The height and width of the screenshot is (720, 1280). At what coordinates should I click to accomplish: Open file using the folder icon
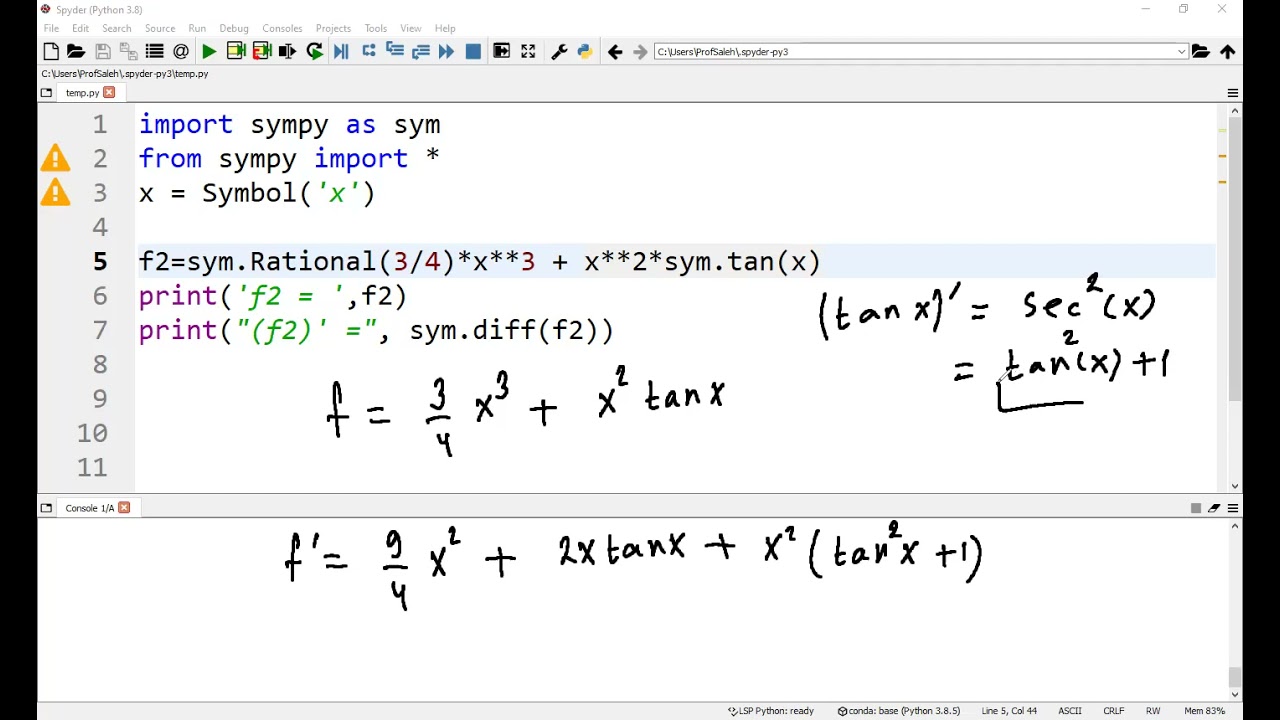click(x=76, y=52)
